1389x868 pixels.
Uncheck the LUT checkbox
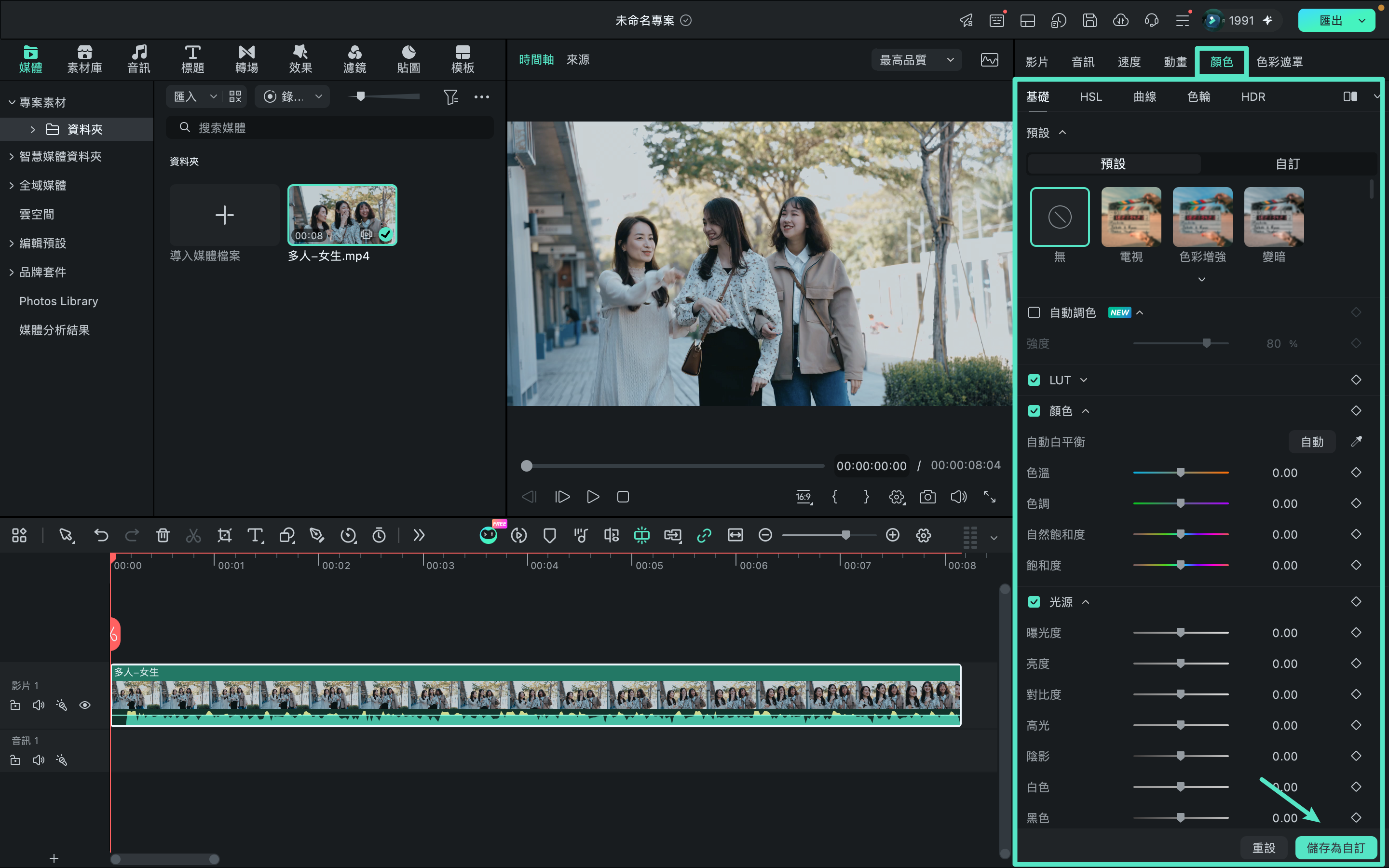point(1034,380)
